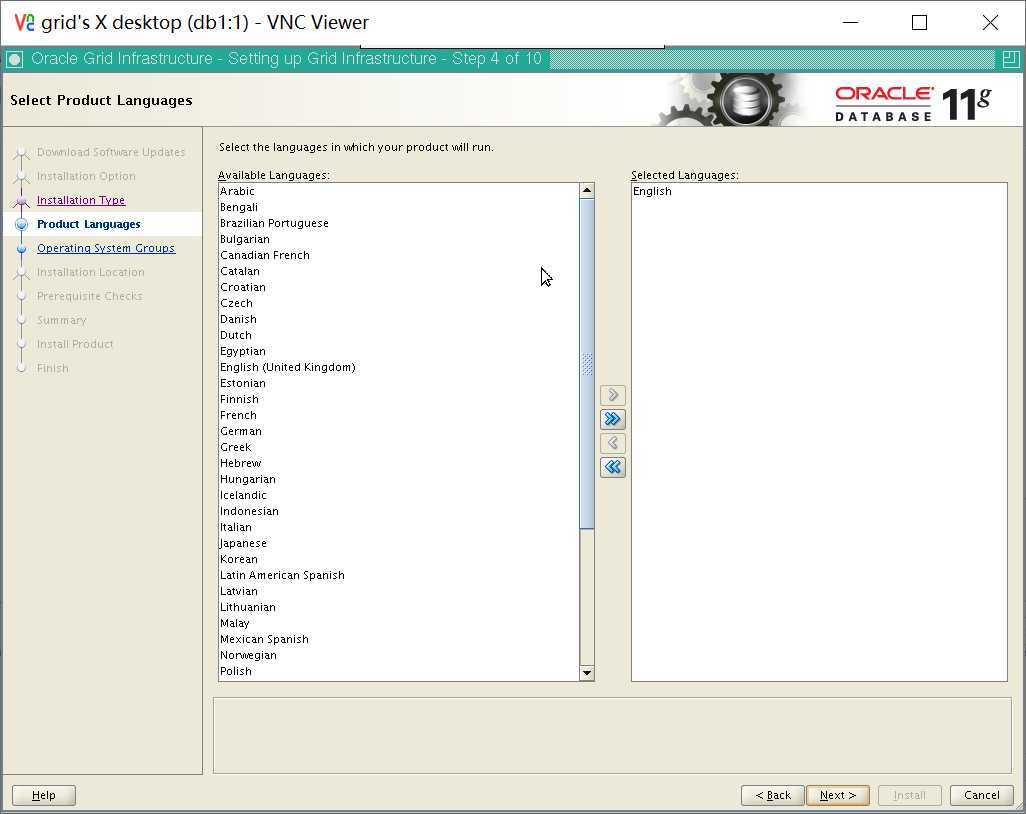The height and width of the screenshot is (814, 1026).
Task: Click the single left-arrow remove language button
Action: pyautogui.click(x=612, y=443)
